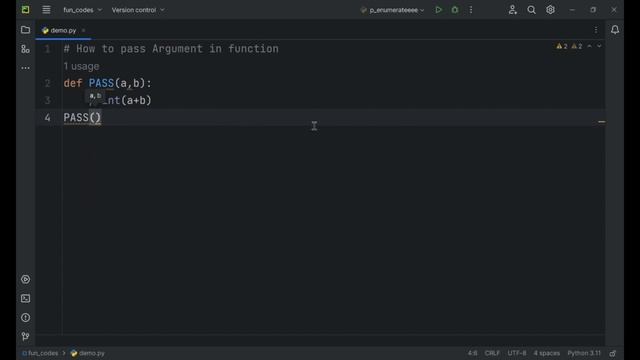The image size is (640, 360).
Task: Click the PASS function name on line 2
Action: tap(101, 83)
